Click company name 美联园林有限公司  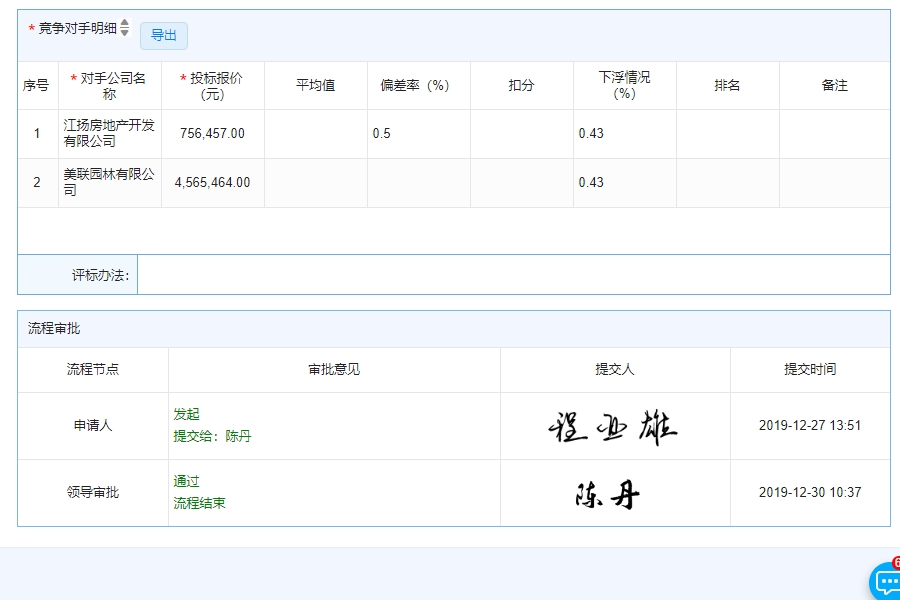click(109, 182)
